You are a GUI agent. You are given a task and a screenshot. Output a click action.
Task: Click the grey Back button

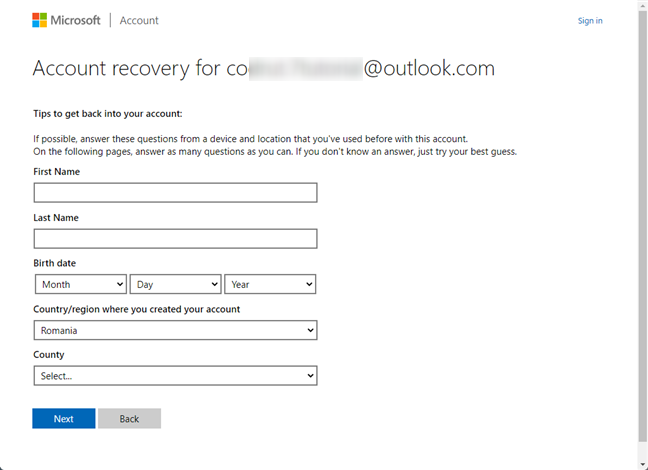pyautogui.click(x=129, y=418)
